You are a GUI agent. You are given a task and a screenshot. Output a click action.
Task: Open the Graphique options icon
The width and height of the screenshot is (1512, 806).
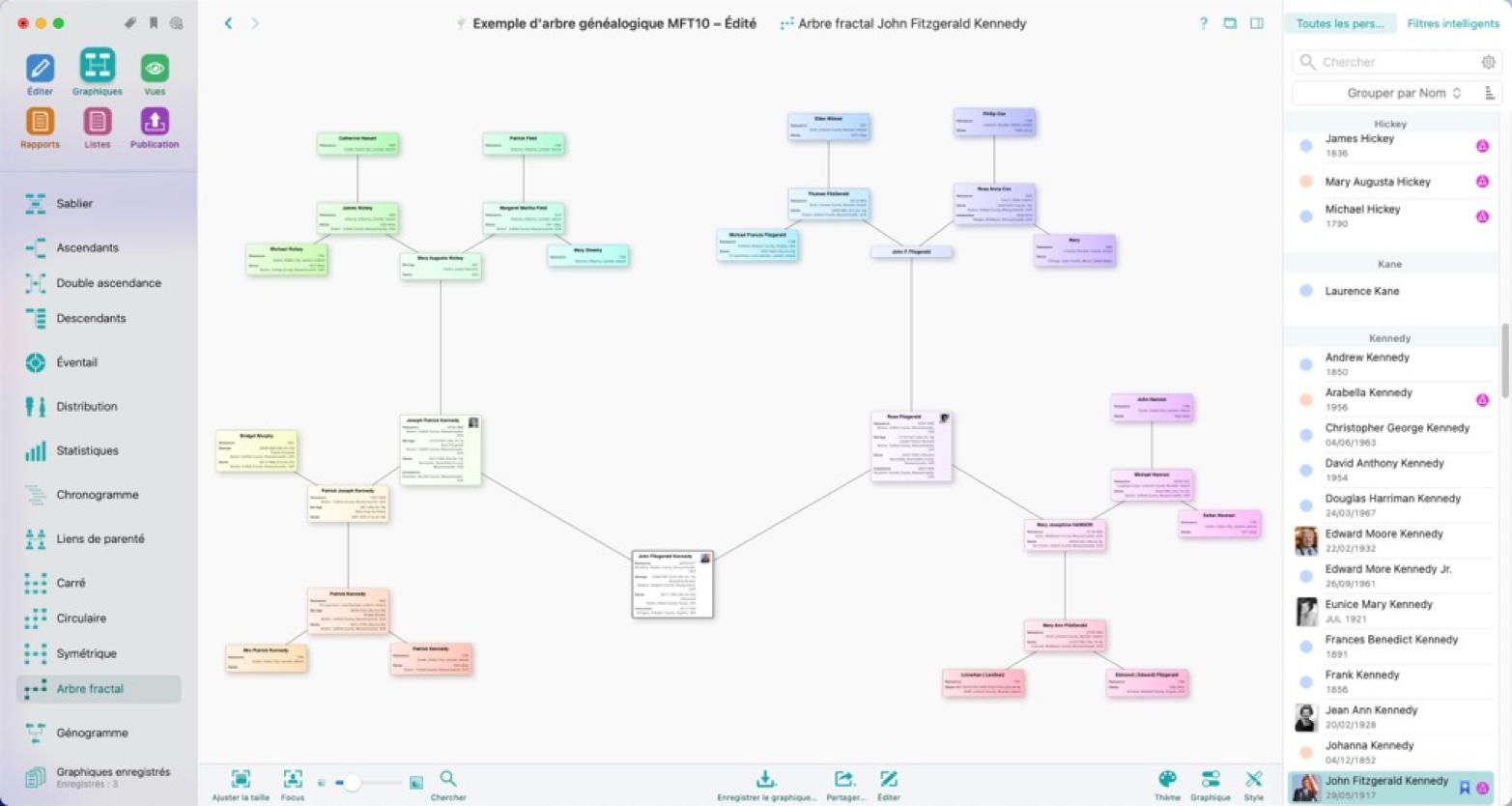point(1211,779)
